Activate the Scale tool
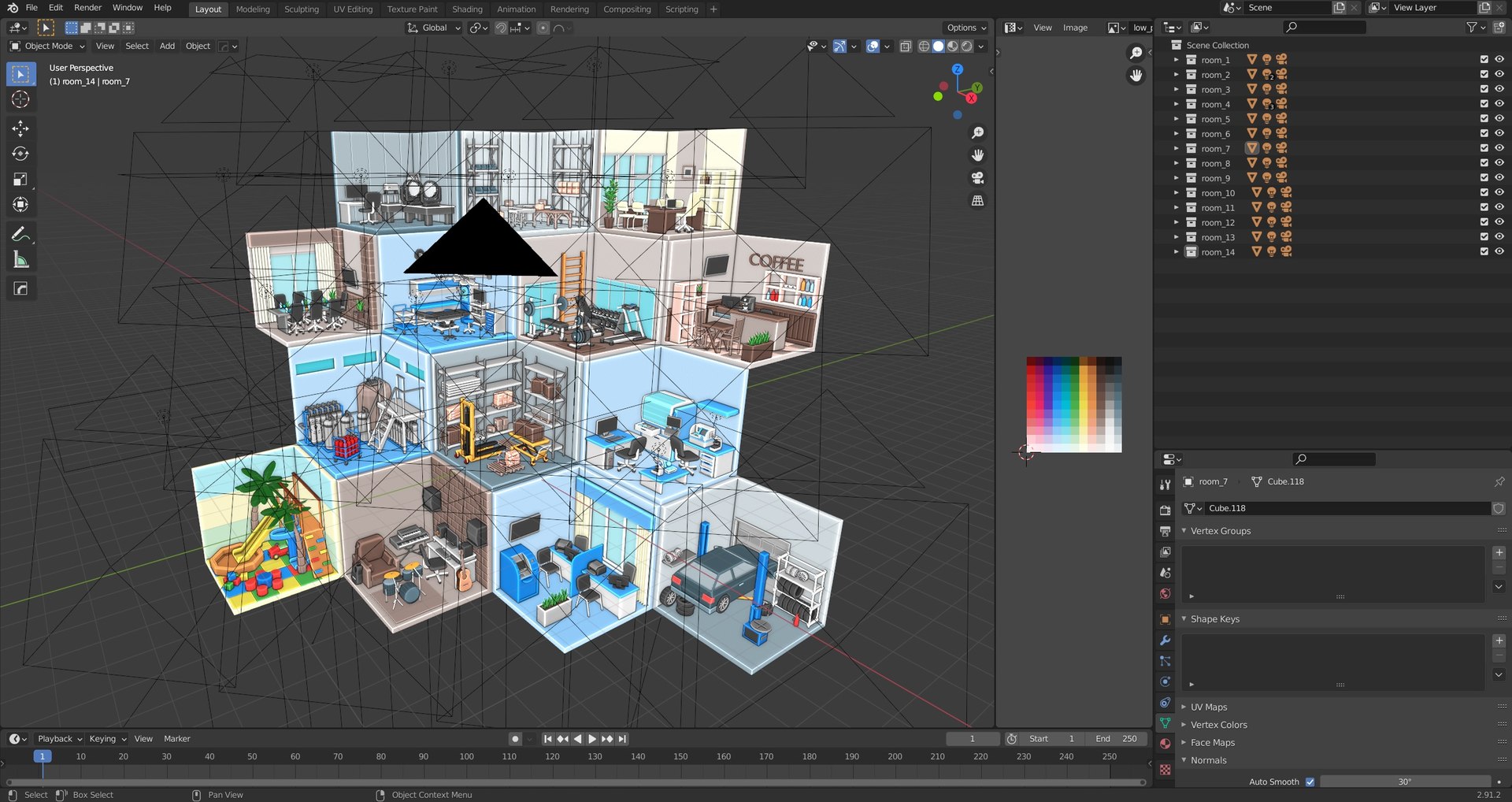Screen dimensions: 1512x802 point(20,180)
